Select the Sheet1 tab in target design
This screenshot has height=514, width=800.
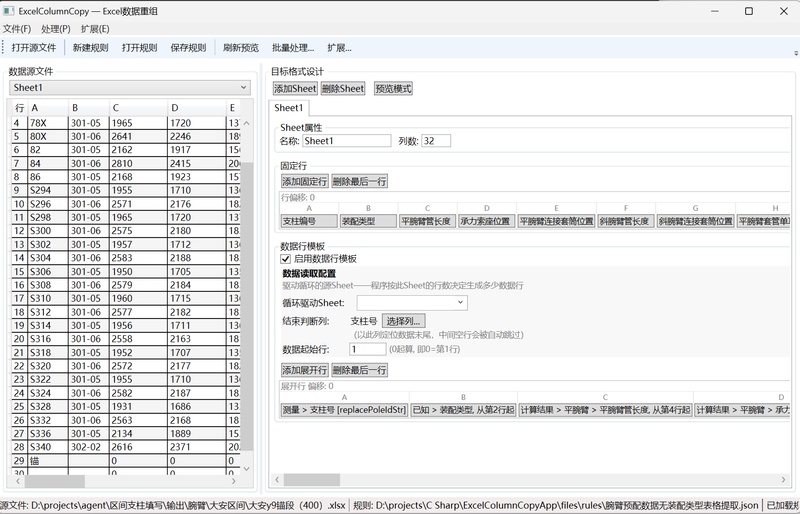(288, 108)
